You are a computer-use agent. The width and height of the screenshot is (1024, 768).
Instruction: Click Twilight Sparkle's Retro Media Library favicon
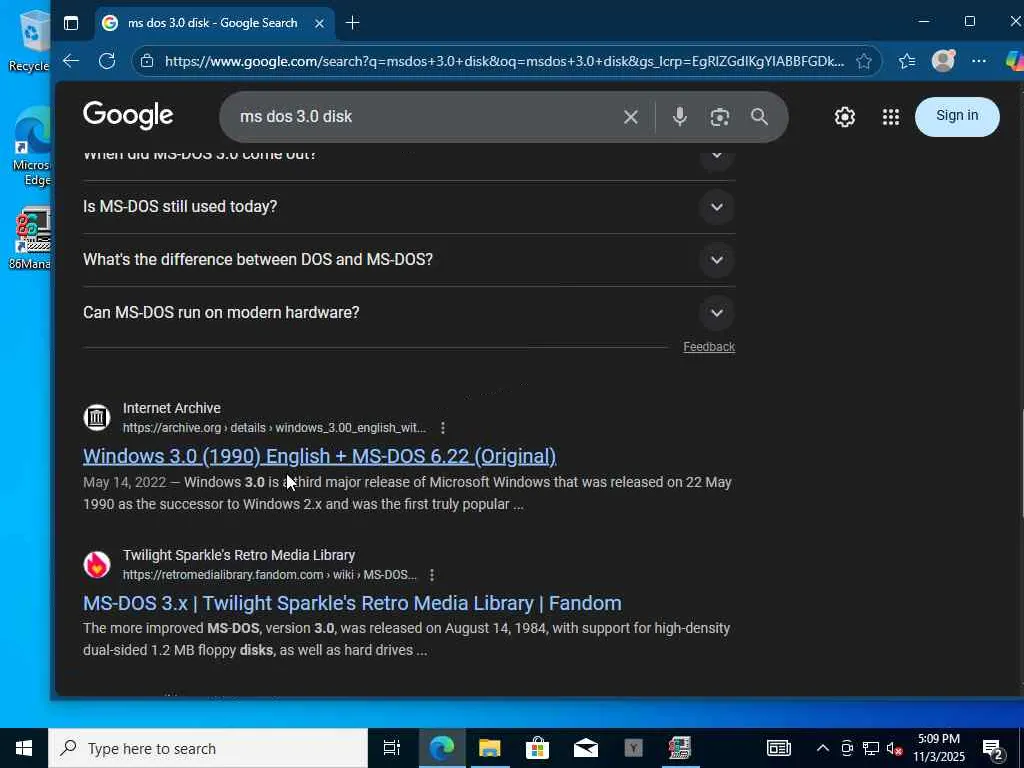97,564
